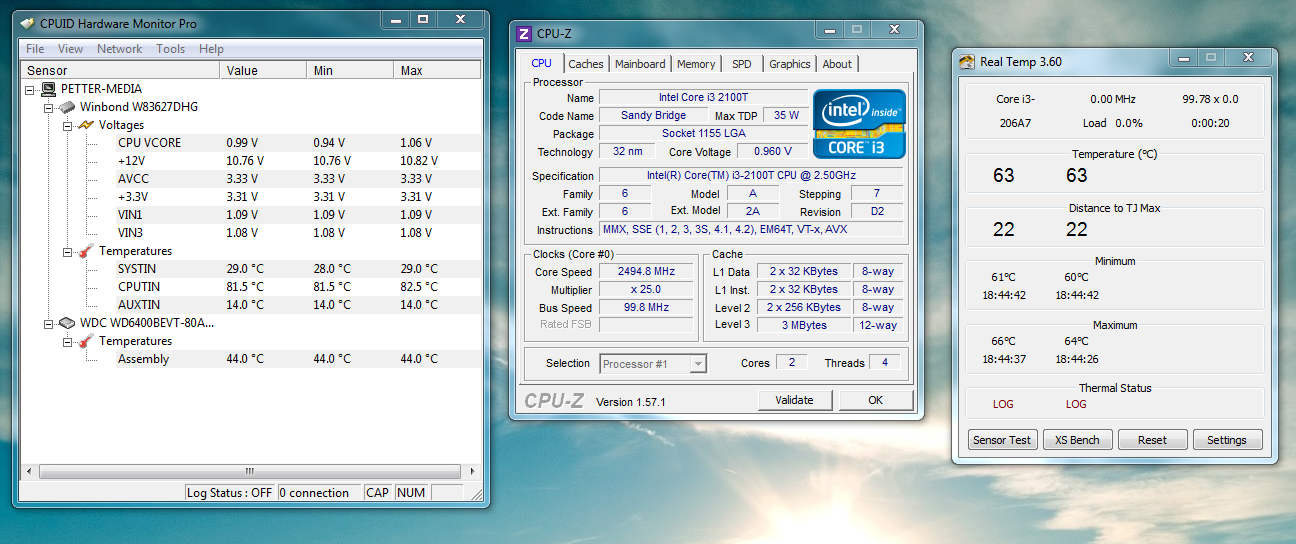Open the Help menu in HWMonitor
Viewport: 1296px width, 544px height.
[211, 49]
